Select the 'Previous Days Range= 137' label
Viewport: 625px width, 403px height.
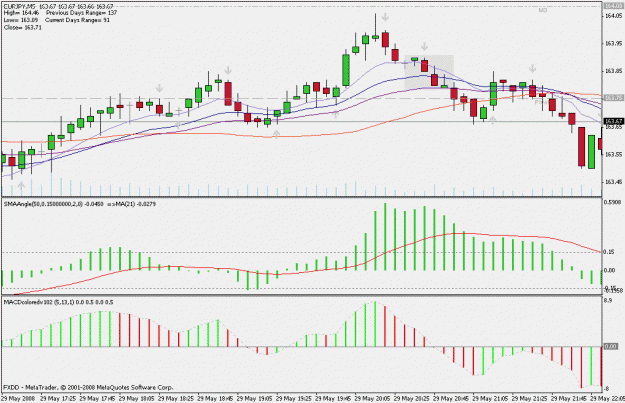coord(82,13)
